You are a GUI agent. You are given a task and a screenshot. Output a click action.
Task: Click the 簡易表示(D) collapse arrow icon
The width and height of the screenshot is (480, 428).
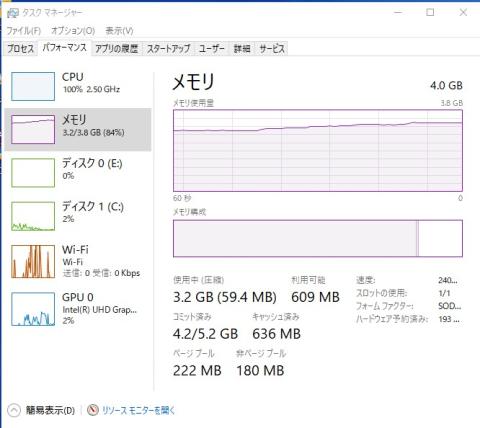14,410
